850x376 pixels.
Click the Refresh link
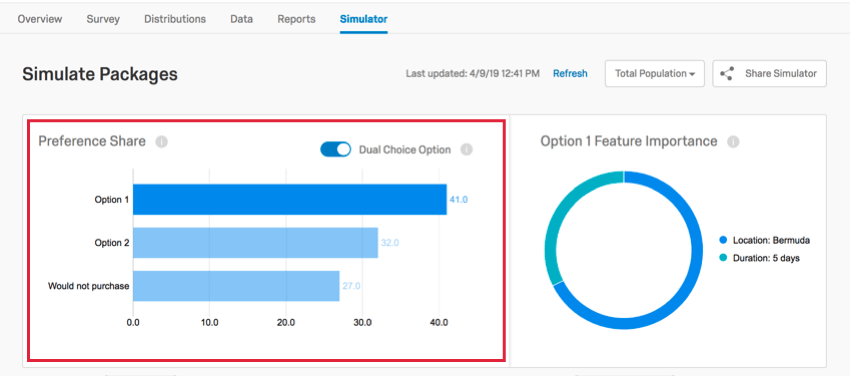[570, 74]
